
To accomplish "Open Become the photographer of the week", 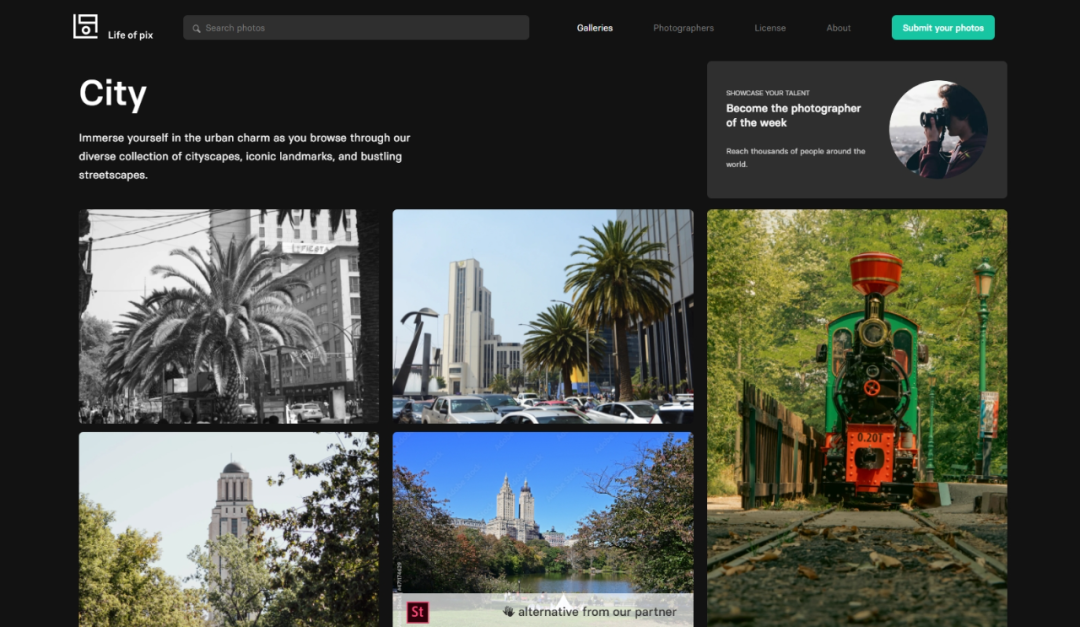I will 793,115.
